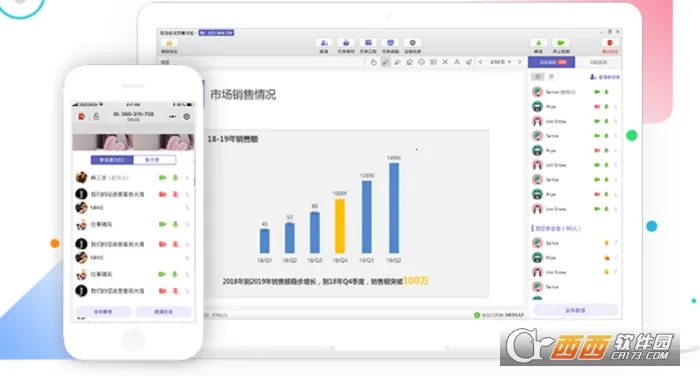Image resolution: width=700 pixels, height=376 pixels.
Task: Select the circle shape annotation tool
Action: pyautogui.click(x=421, y=62)
